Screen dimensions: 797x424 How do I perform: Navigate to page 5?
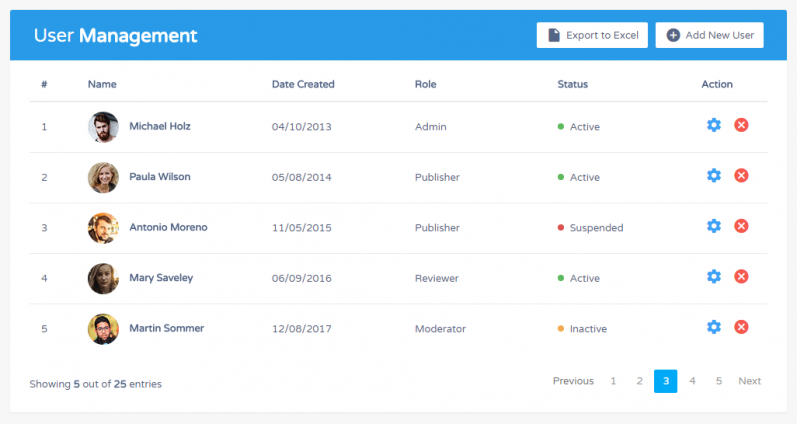718,381
